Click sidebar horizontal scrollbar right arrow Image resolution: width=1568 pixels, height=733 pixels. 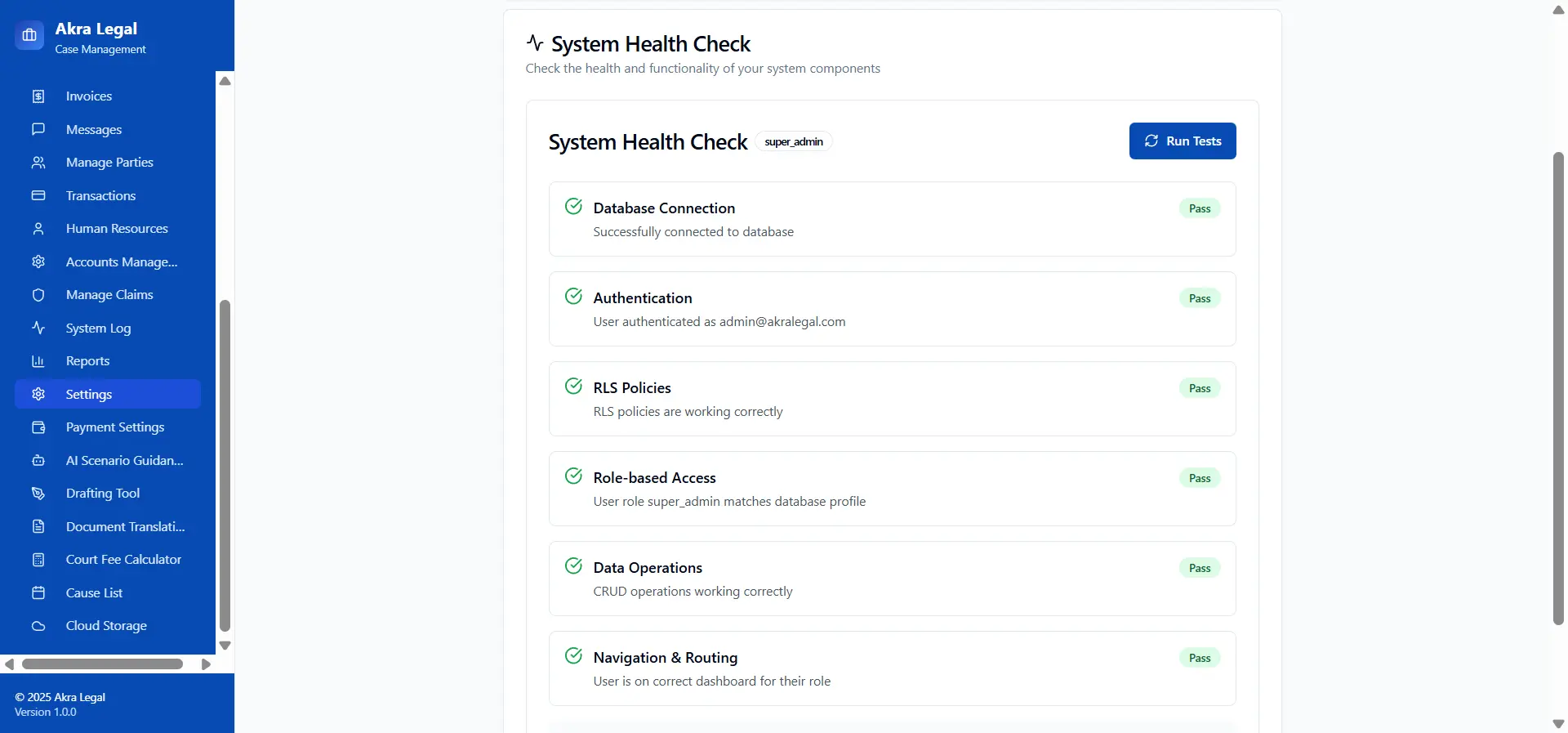click(206, 664)
